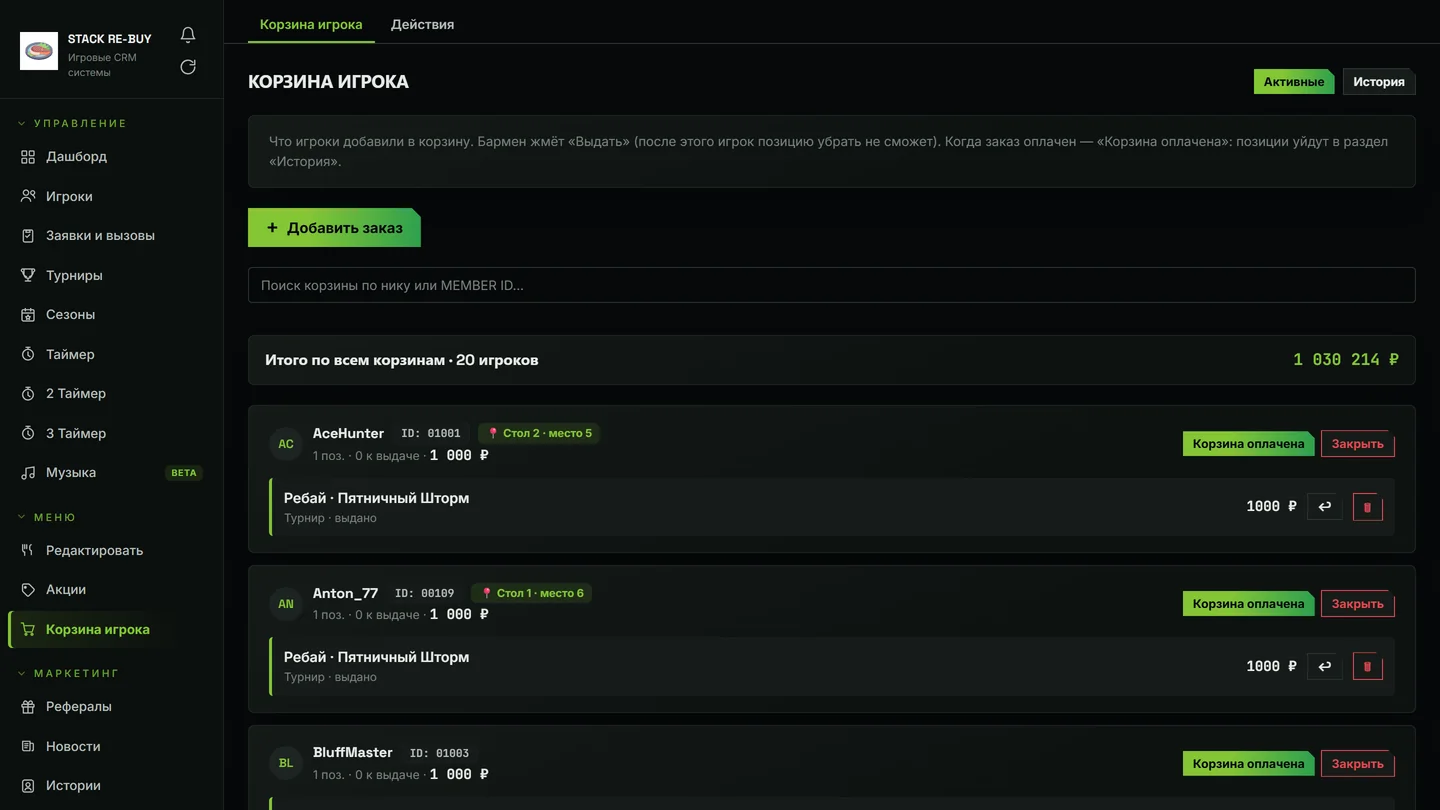Image resolution: width=1440 pixels, height=810 pixels.
Task: Open the Таймер page
Action: pyautogui.click(x=111, y=354)
